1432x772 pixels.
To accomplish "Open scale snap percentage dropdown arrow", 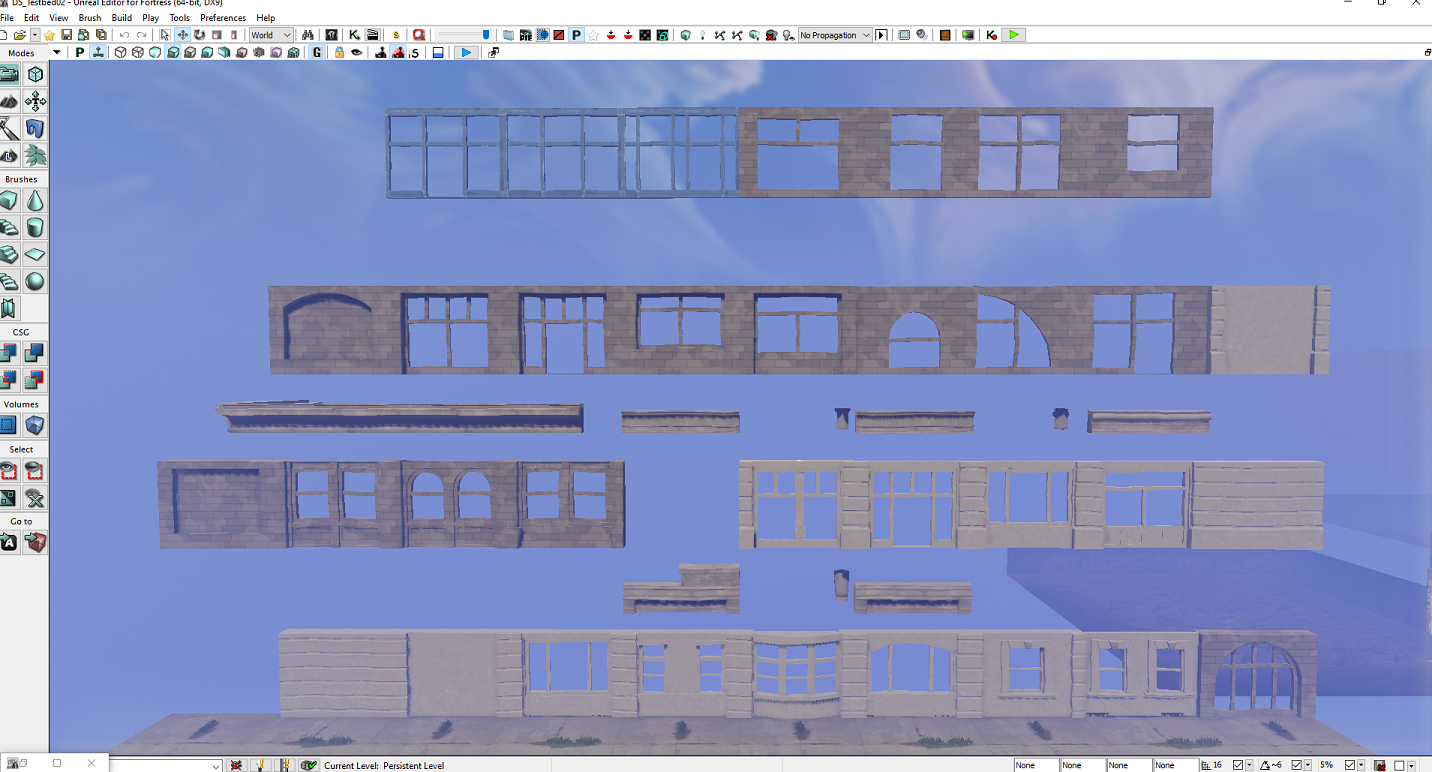I will [1363, 765].
